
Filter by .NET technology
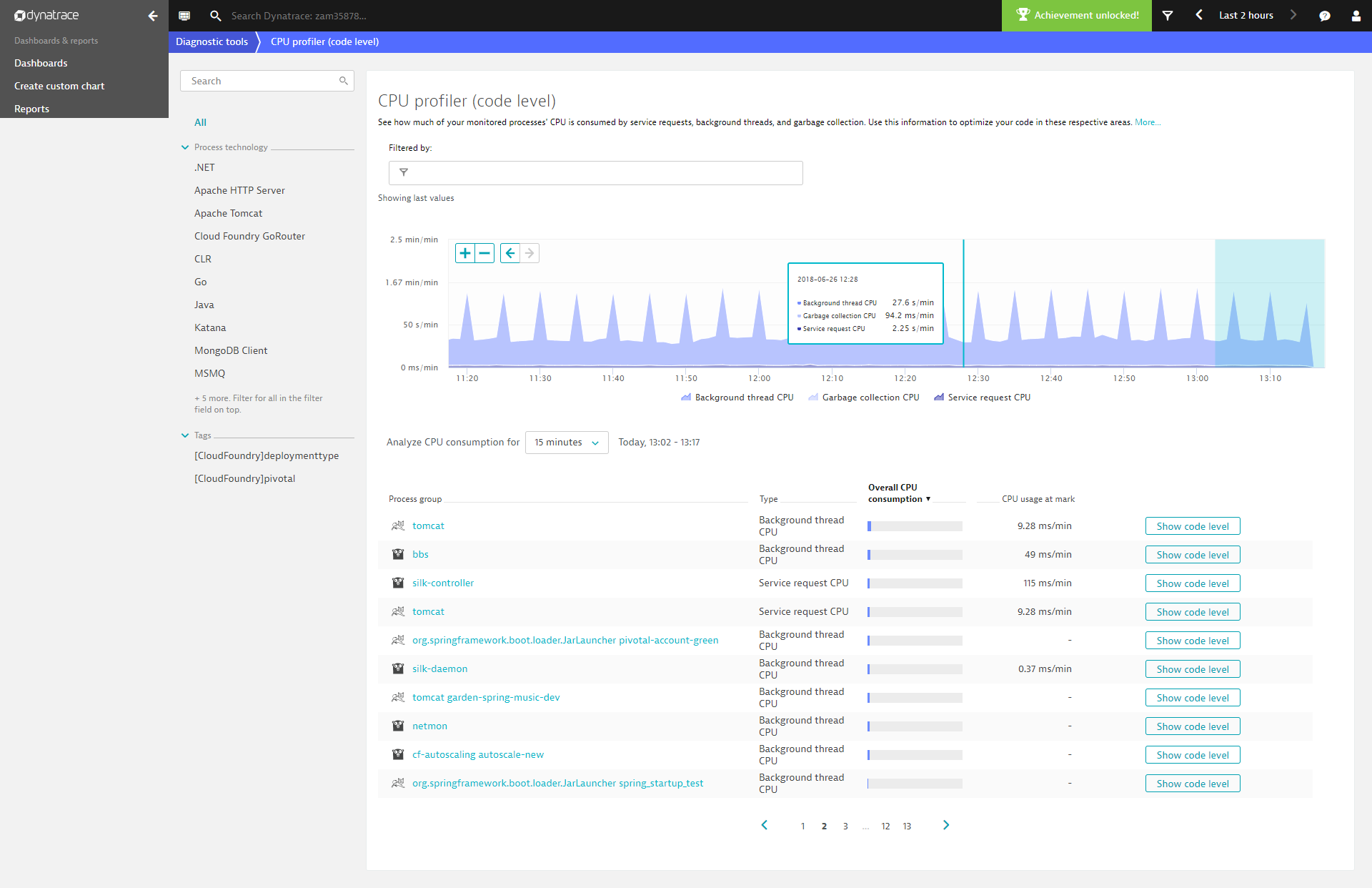(x=204, y=167)
